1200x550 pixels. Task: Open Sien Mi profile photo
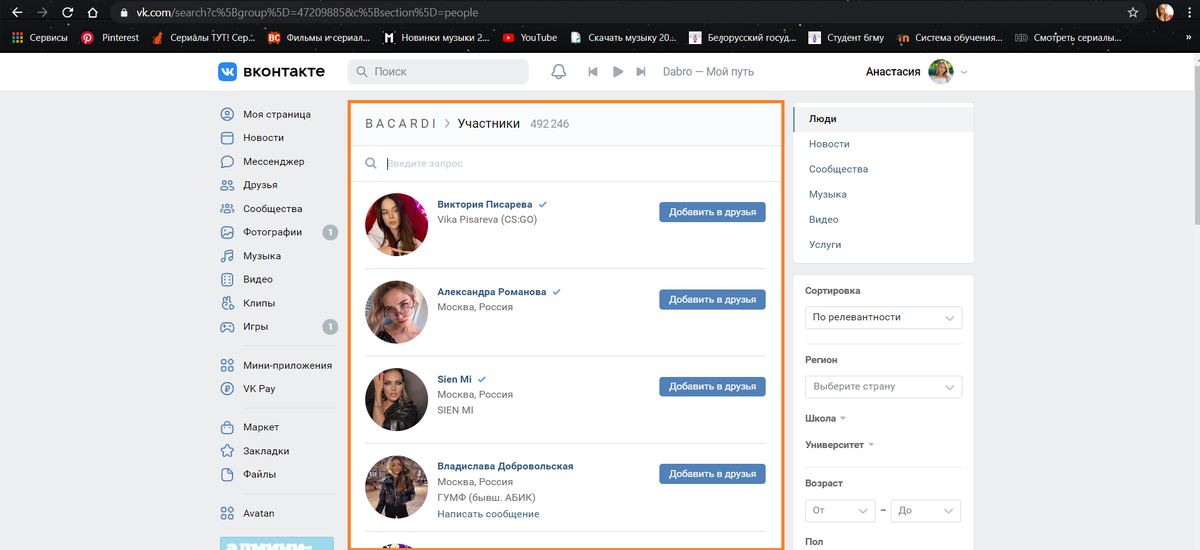tap(396, 399)
